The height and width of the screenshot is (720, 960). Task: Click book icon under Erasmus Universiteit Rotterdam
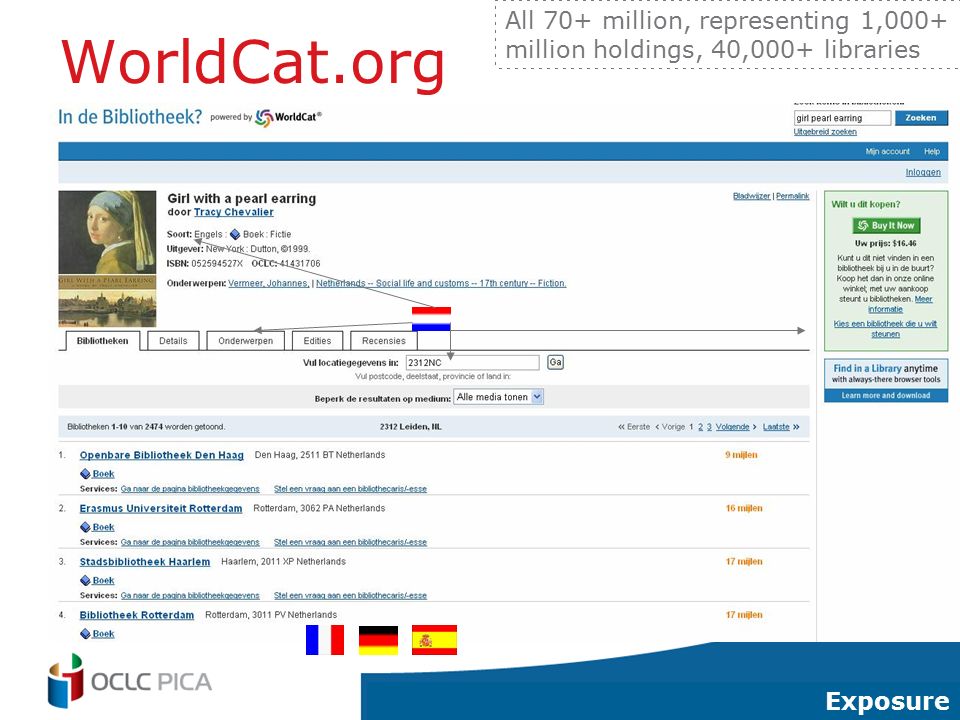[85, 527]
